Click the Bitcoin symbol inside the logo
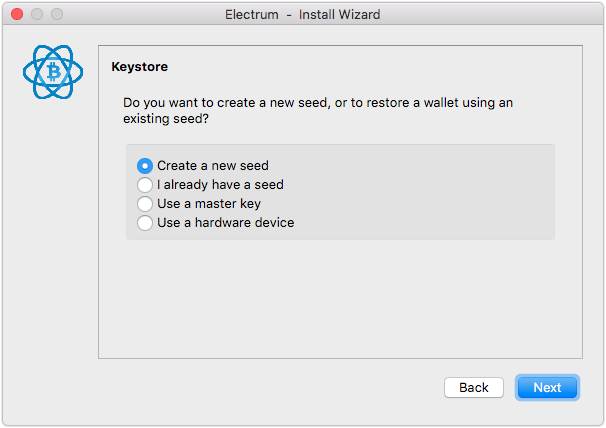The height and width of the screenshot is (428, 606). 53,72
